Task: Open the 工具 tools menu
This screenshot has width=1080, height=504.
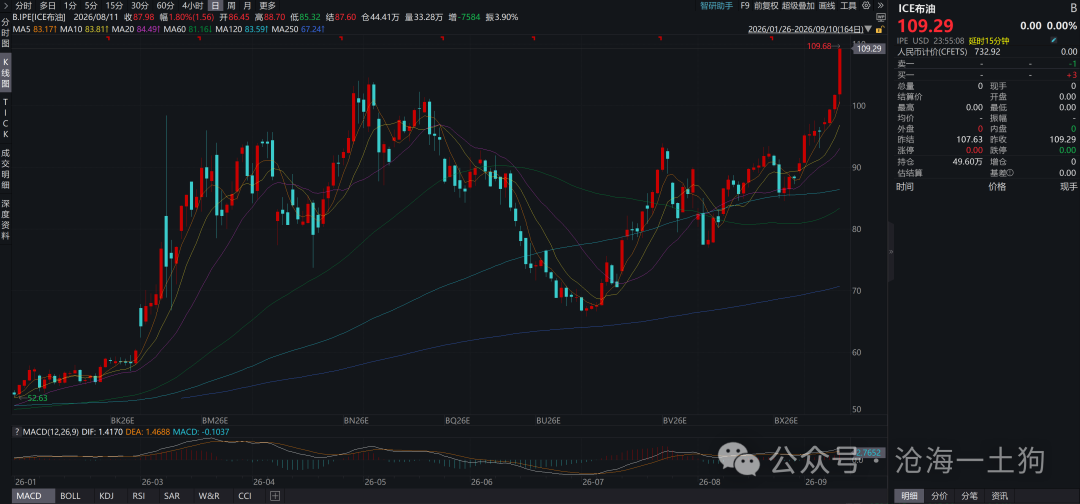Action: tap(849, 6)
